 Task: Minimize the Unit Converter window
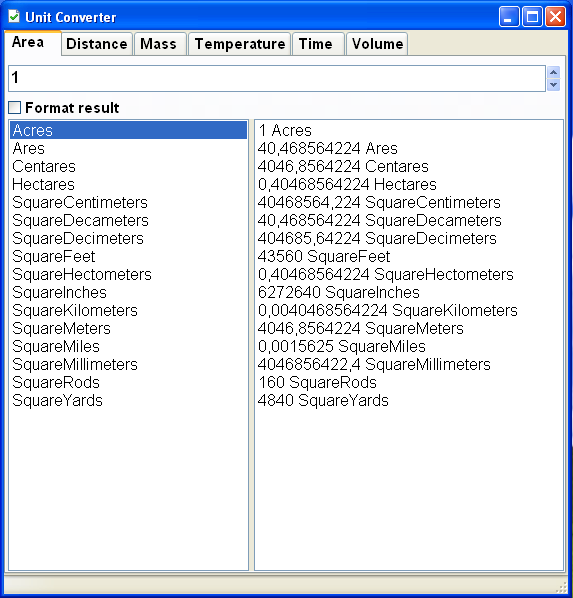509,17
